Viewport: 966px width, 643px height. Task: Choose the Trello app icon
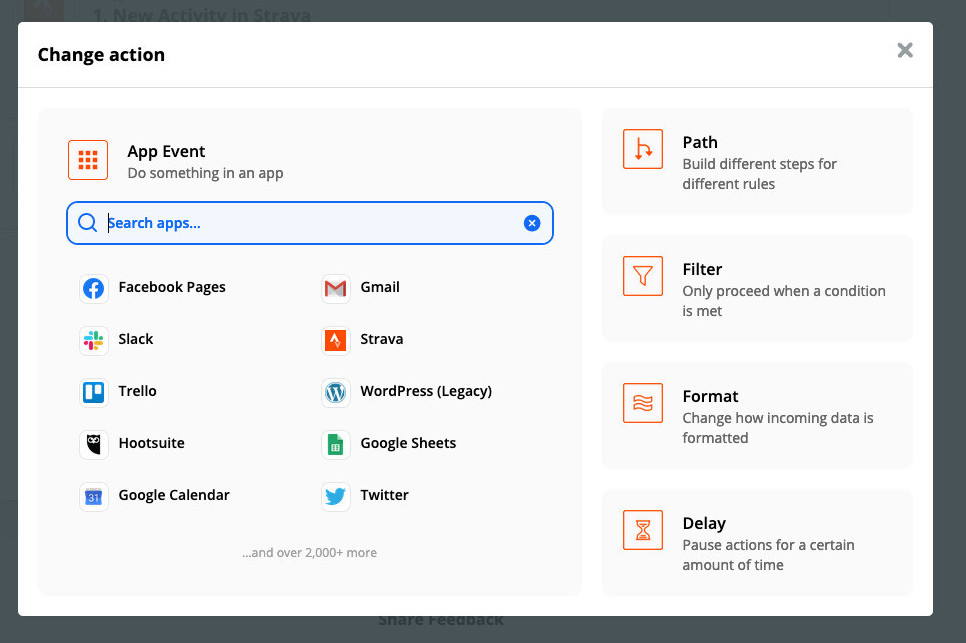coord(94,393)
